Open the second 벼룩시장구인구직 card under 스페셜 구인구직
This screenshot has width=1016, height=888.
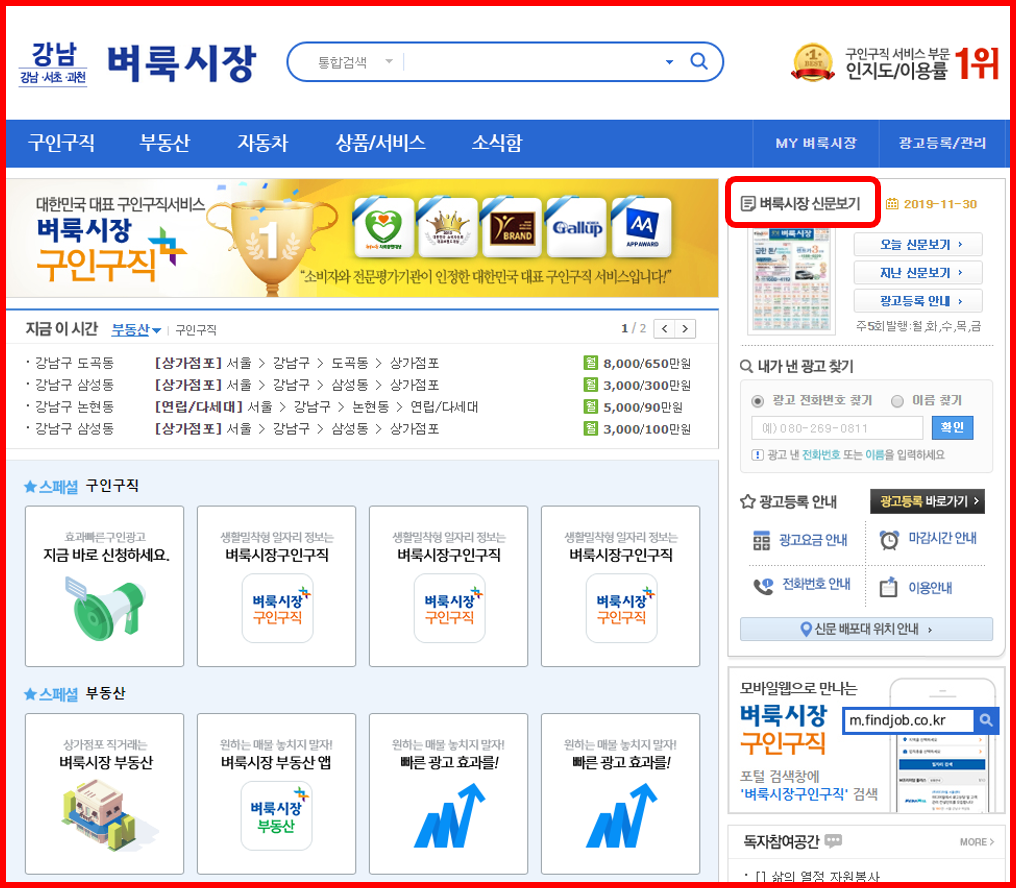[448, 587]
